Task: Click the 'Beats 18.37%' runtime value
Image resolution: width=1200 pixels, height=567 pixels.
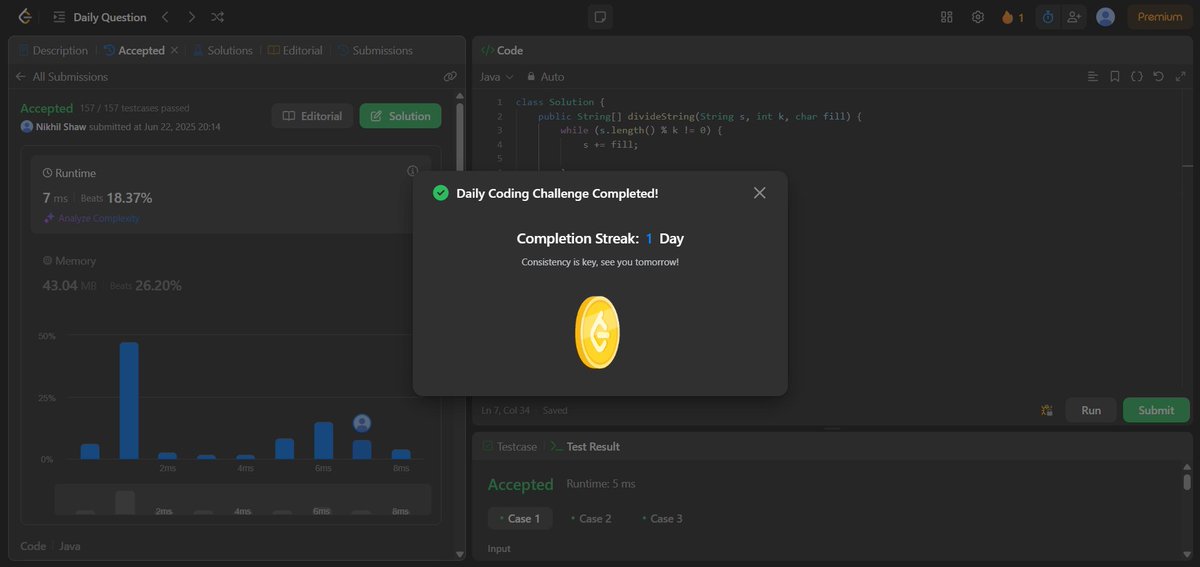Action: [117, 198]
